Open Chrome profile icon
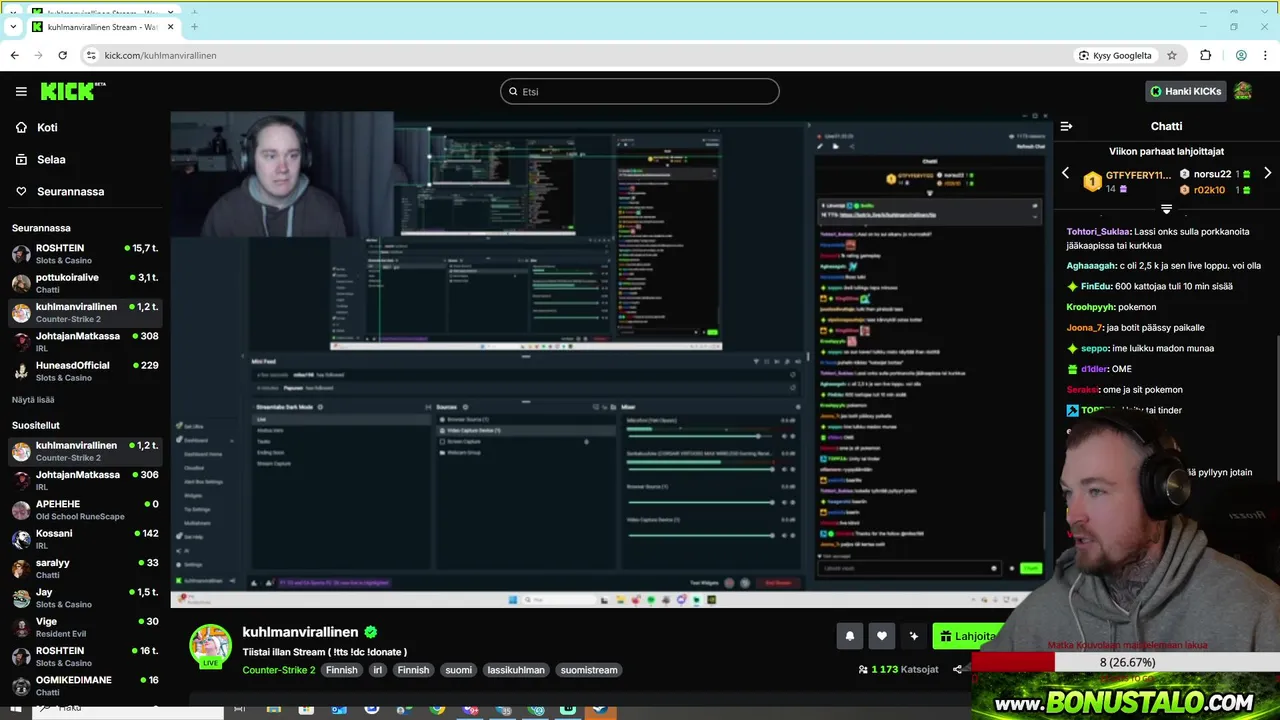Screen dimensions: 1280x720 pyautogui.click(x=1241, y=55)
